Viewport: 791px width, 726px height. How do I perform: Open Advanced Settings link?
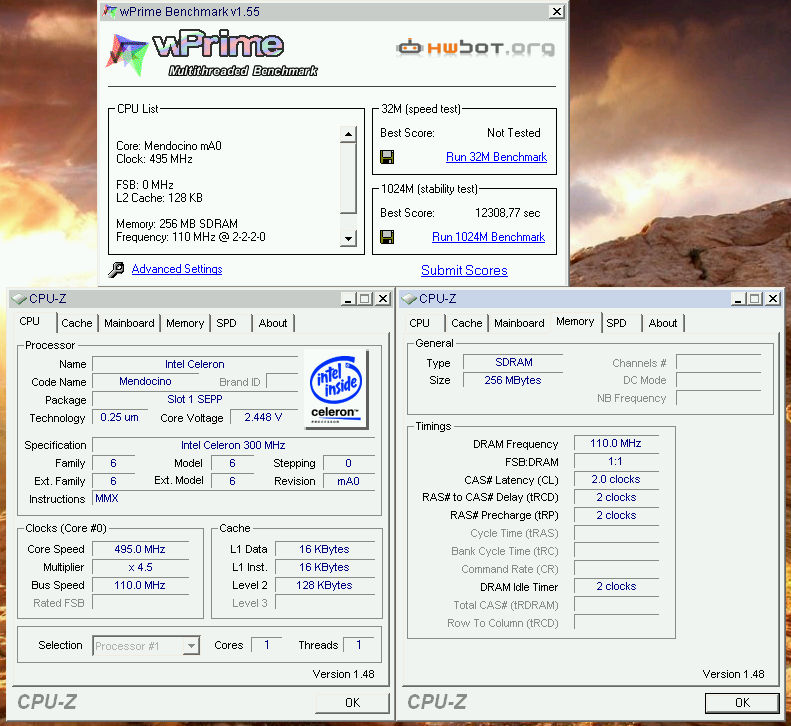177,269
